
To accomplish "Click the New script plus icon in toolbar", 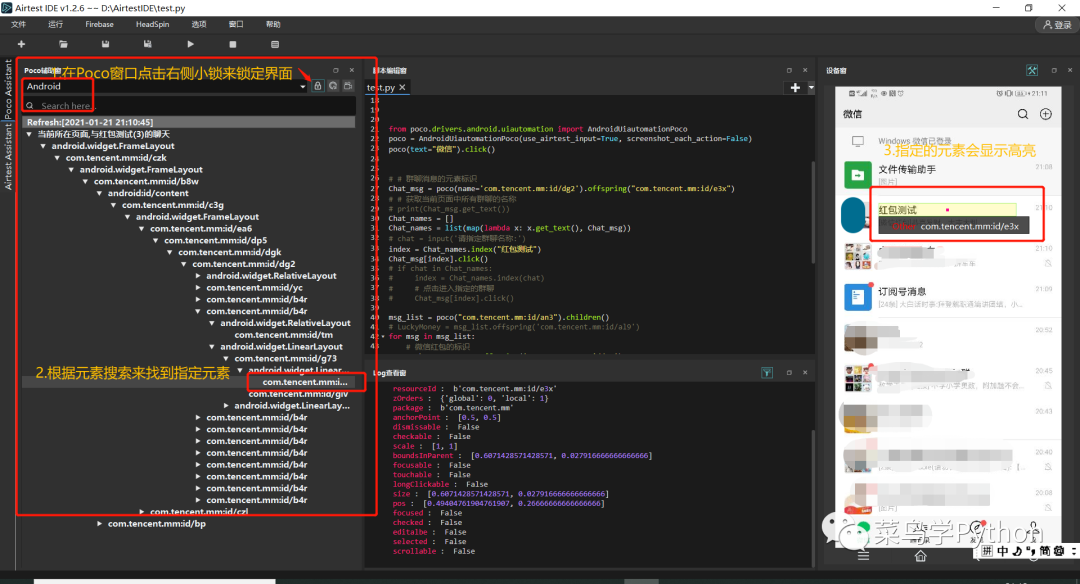I will [21, 44].
